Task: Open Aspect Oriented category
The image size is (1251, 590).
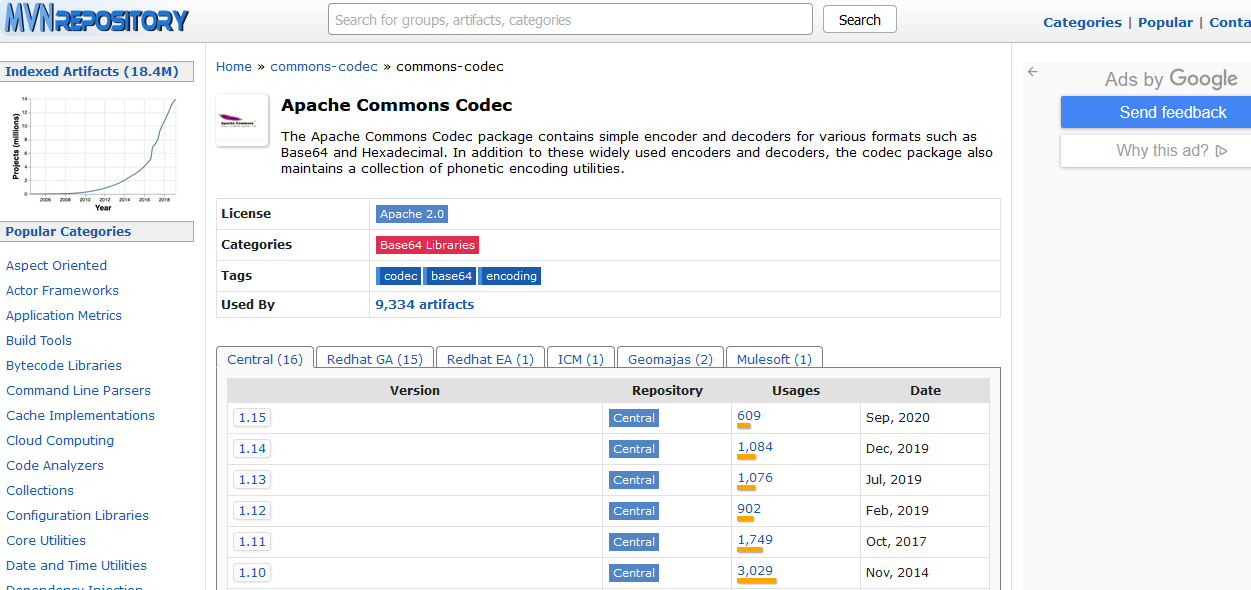Action: click(56, 266)
